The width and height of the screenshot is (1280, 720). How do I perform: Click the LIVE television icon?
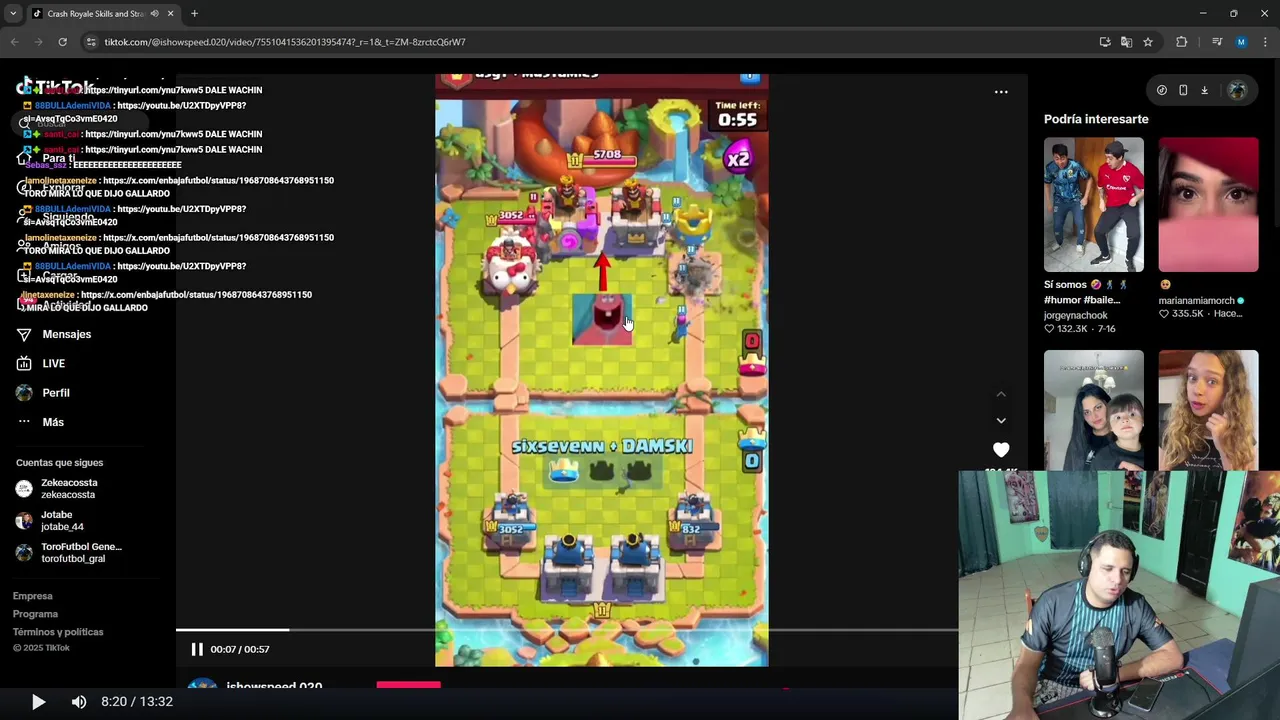pos(24,364)
